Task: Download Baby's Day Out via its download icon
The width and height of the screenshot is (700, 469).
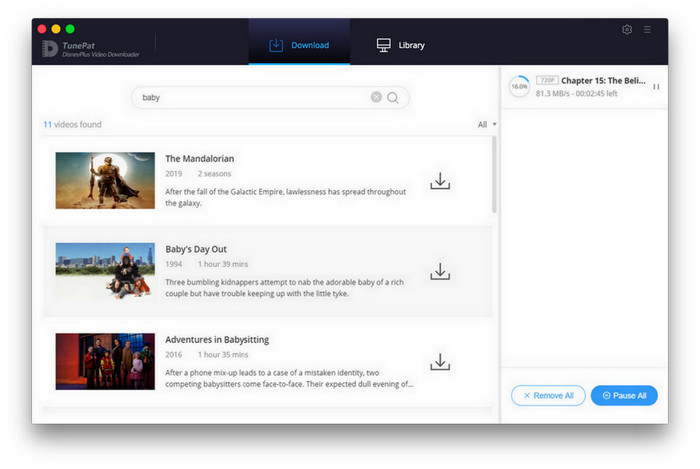Action: (x=440, y=271)
